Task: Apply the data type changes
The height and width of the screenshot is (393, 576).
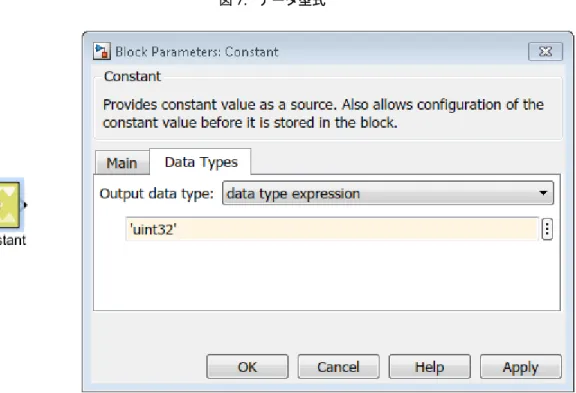Action: pyautogui.click(x=521, y=367)
